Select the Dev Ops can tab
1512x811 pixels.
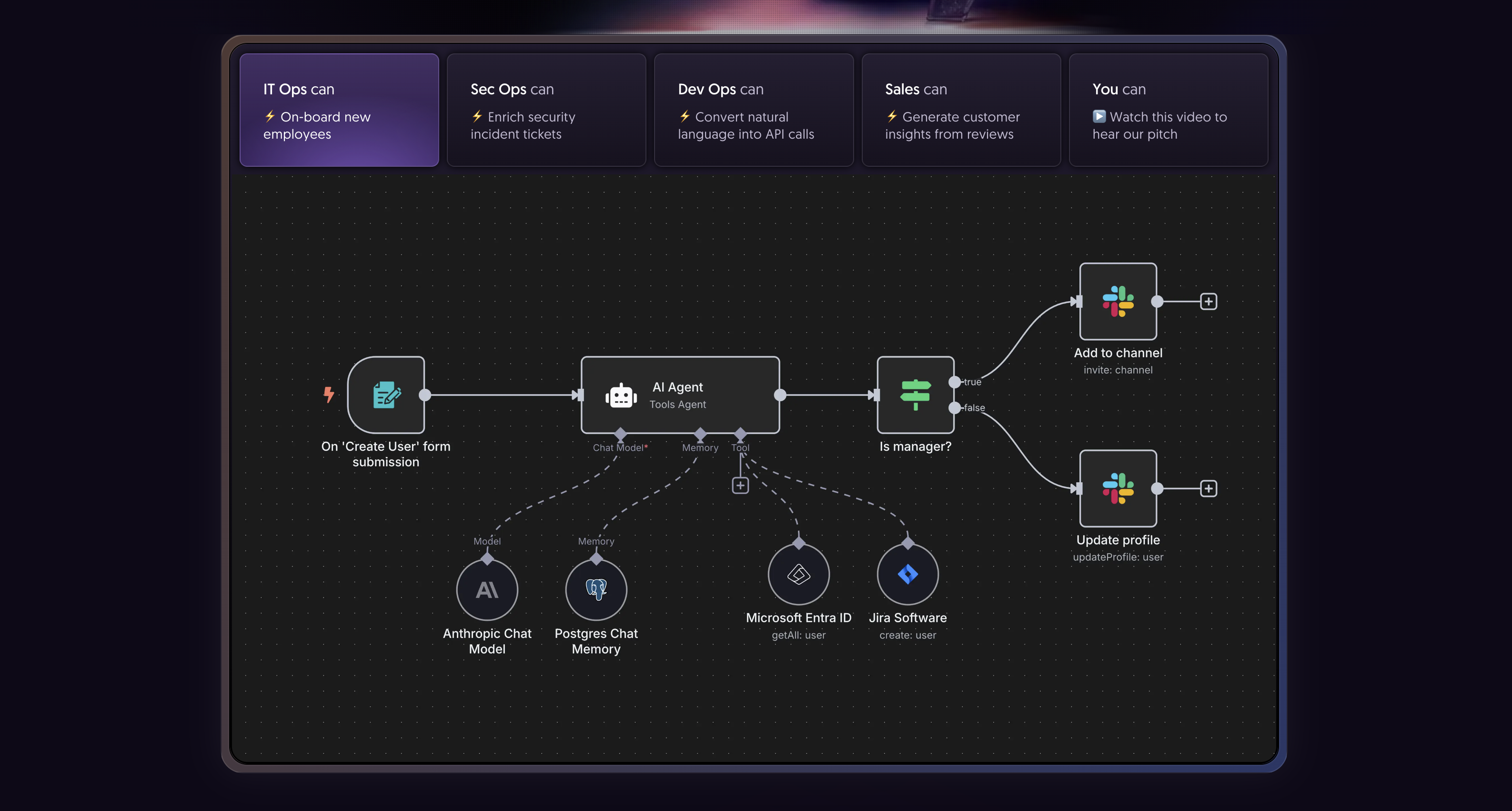(x=754, y=110)
